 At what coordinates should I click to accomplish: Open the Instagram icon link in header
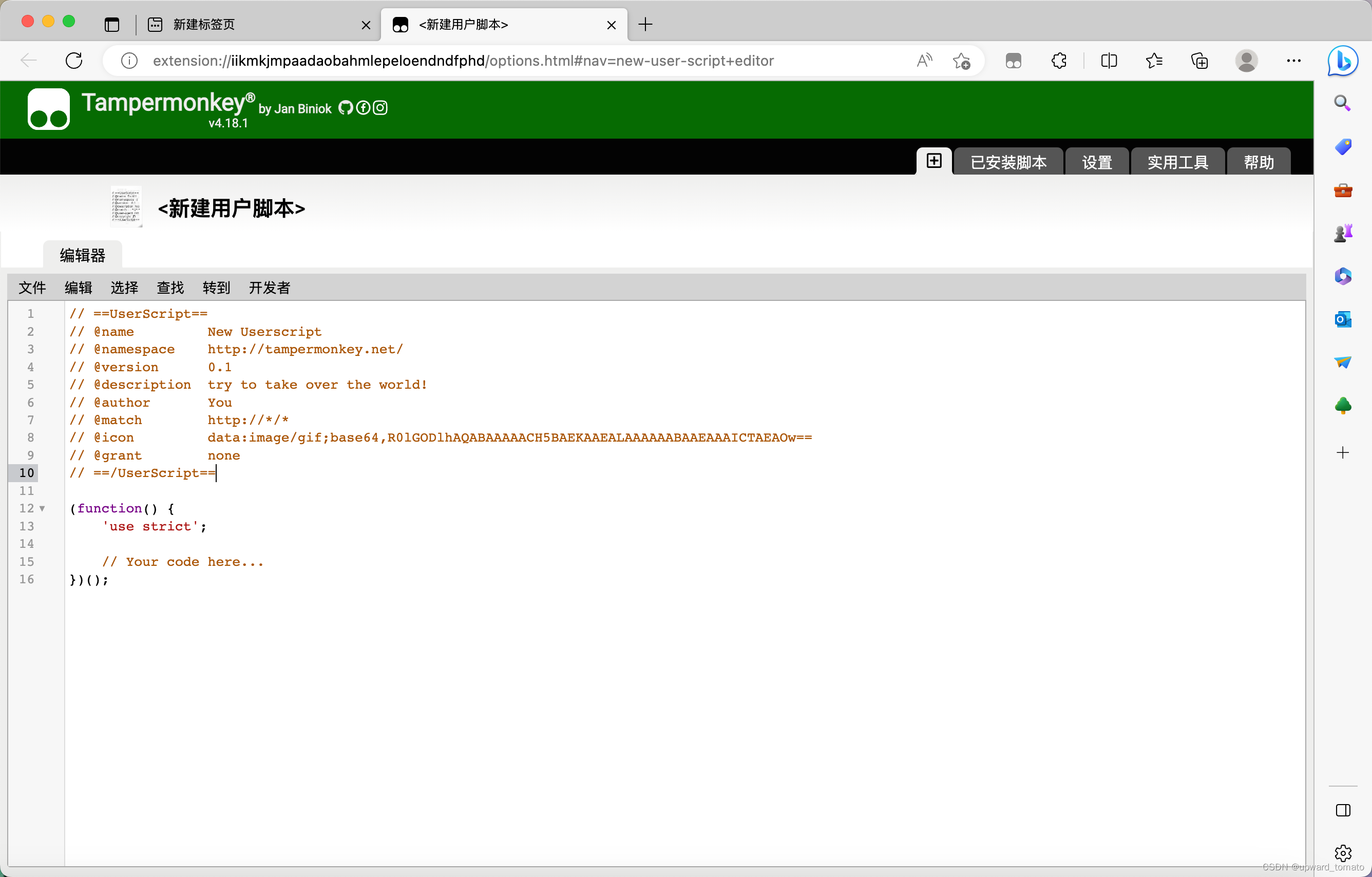point(380,108)
